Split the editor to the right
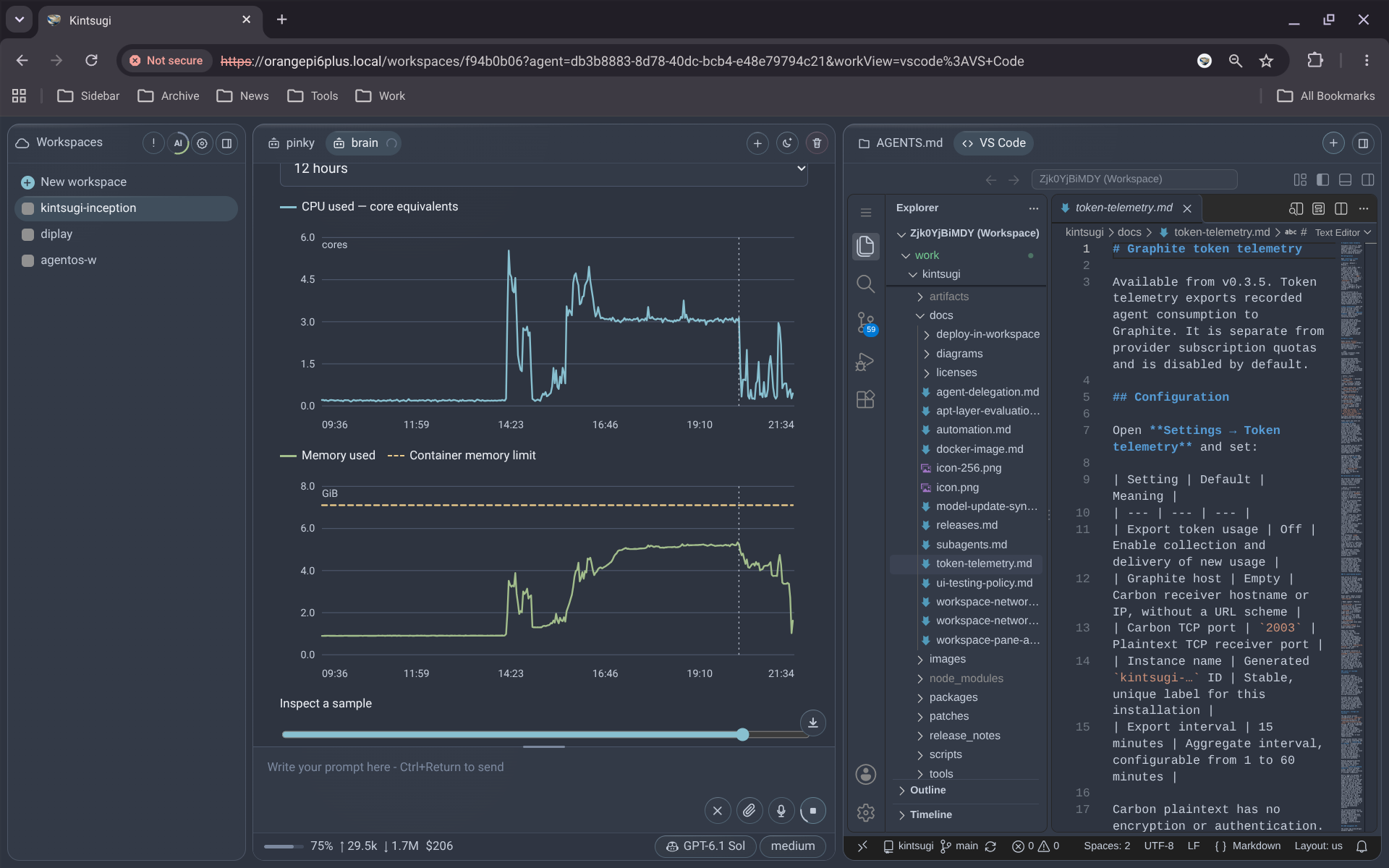This screenshot has width=1389, height=868. point(1341,208)
